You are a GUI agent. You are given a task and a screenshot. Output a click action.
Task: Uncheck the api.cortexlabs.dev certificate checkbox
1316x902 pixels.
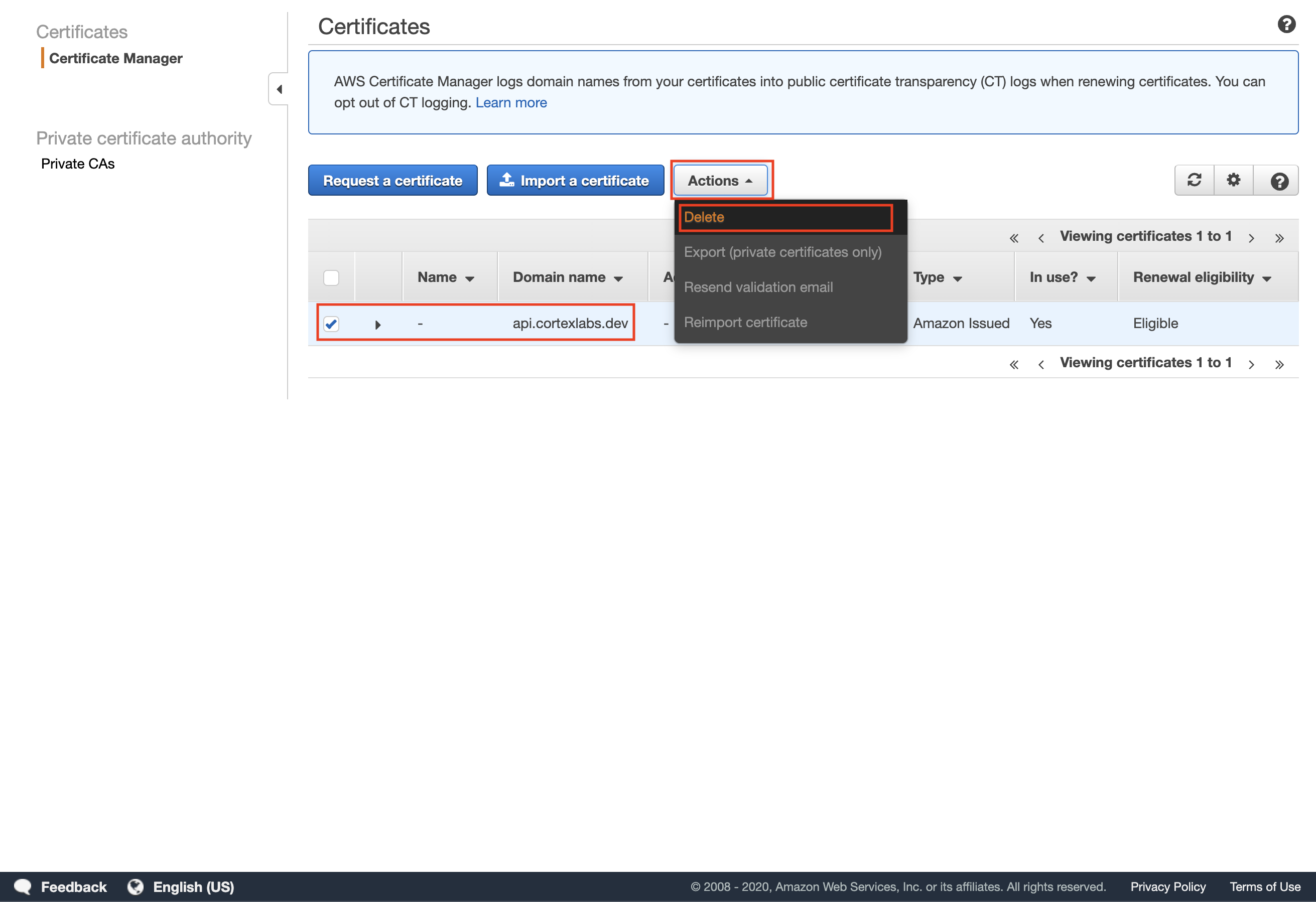[331, 324]
